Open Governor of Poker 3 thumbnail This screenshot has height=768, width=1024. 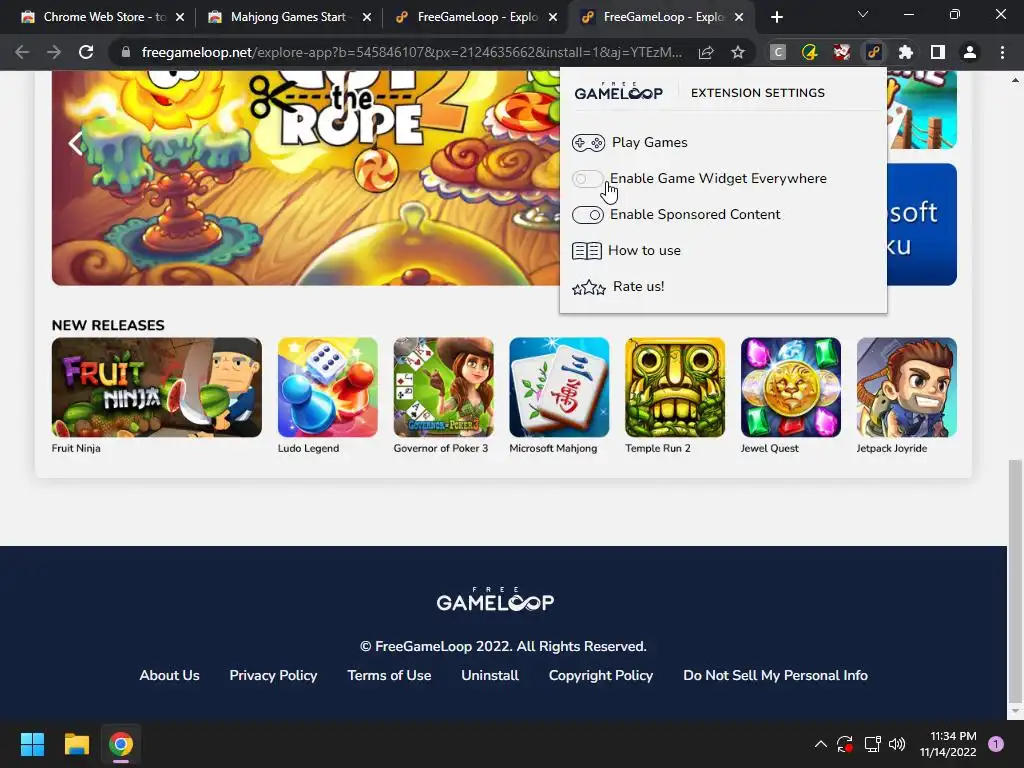(x=443, y=387)
